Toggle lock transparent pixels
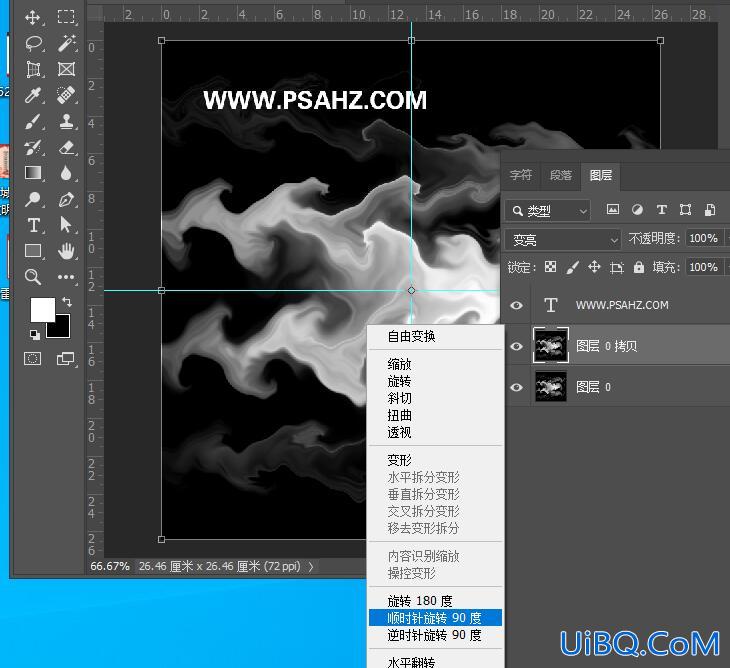The height and width of the screenshot is (668, 730). pyautogui.click(x=550, y=267)
